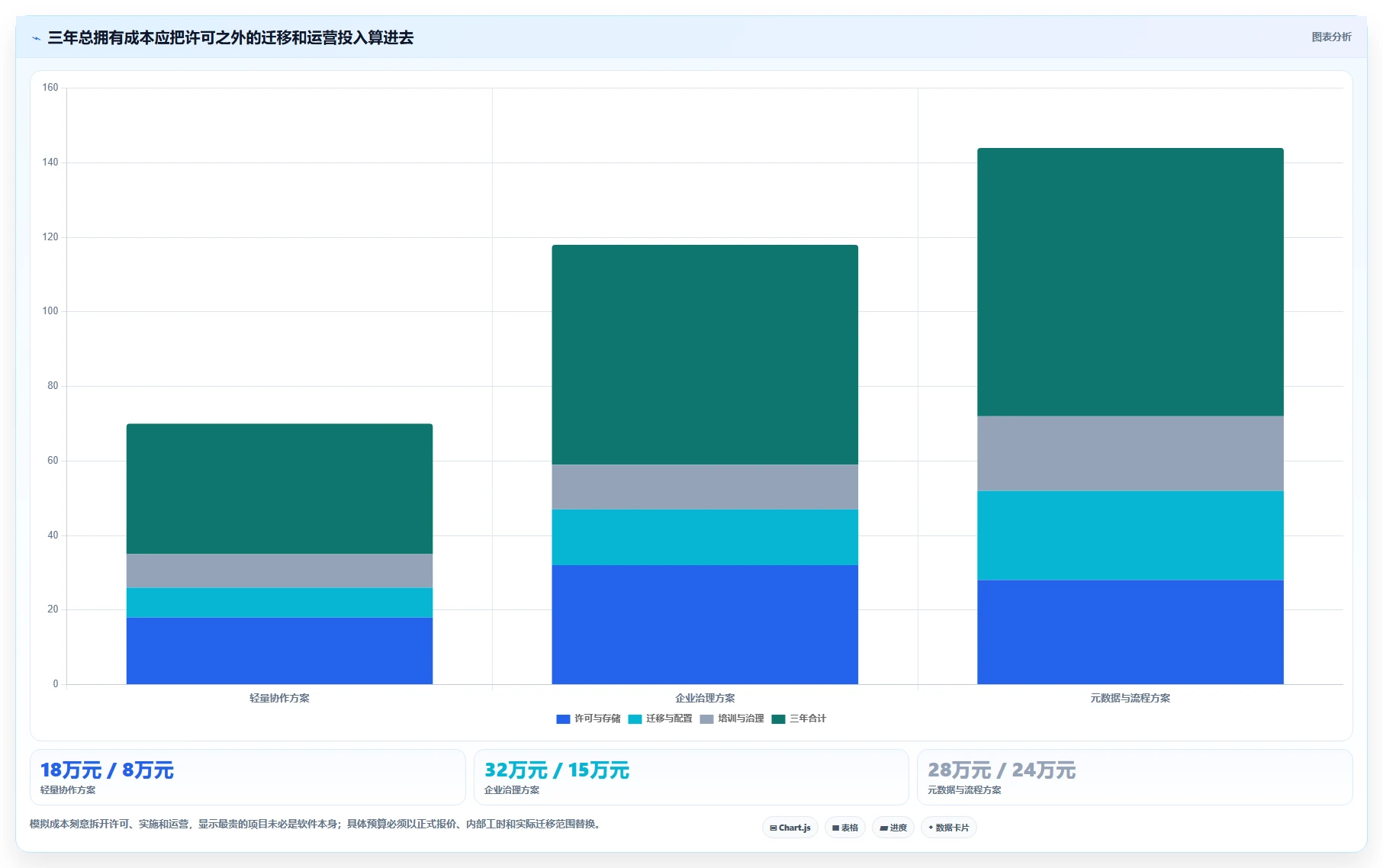Image resolution: width=1383 pixels, height=868 pixels.
Task: Click the cyan 迁移与配置 segment of the 元数据与流程方案 bar
Action: point(1131,535)
